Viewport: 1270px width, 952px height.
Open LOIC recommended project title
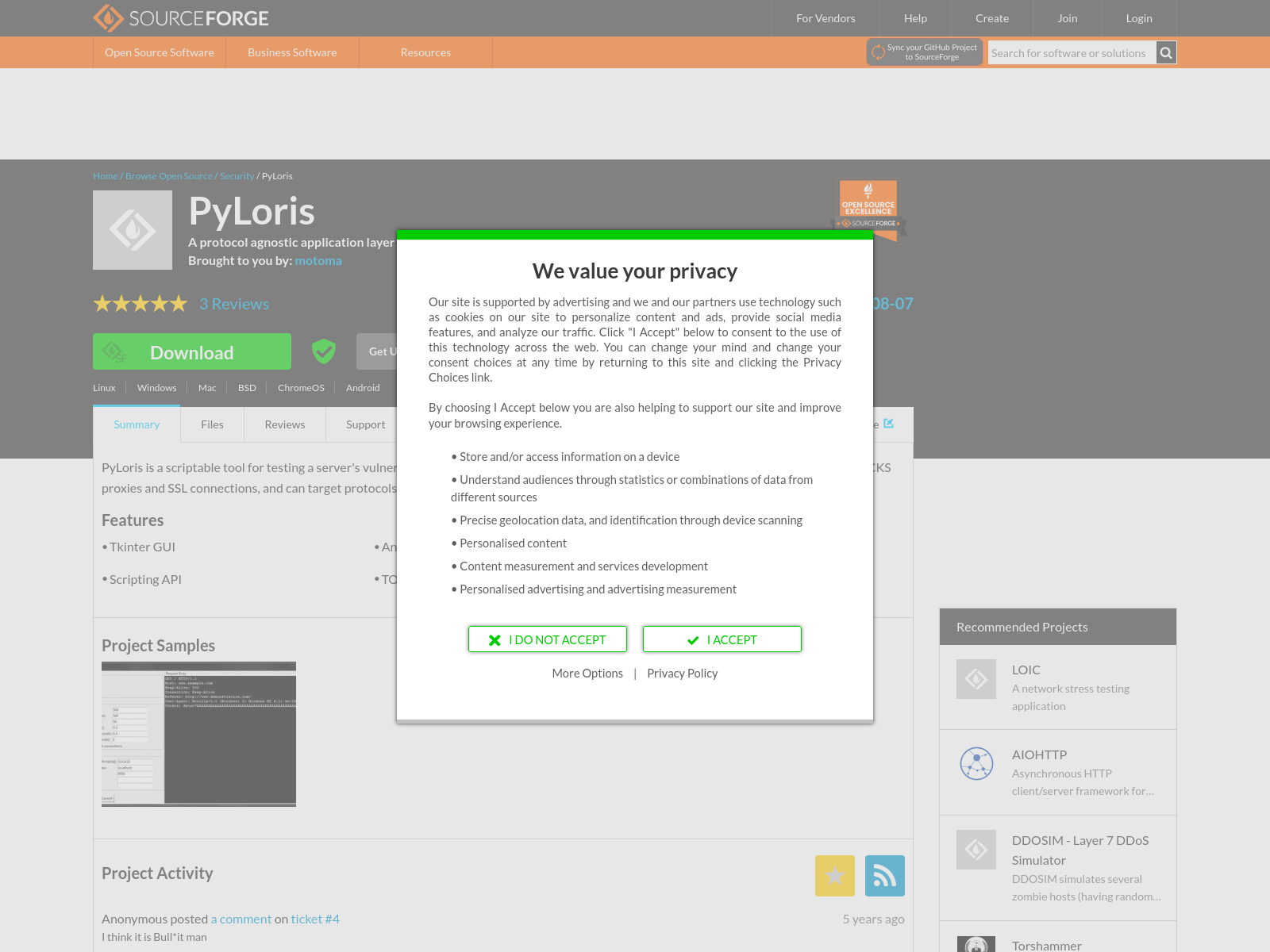1026,670
